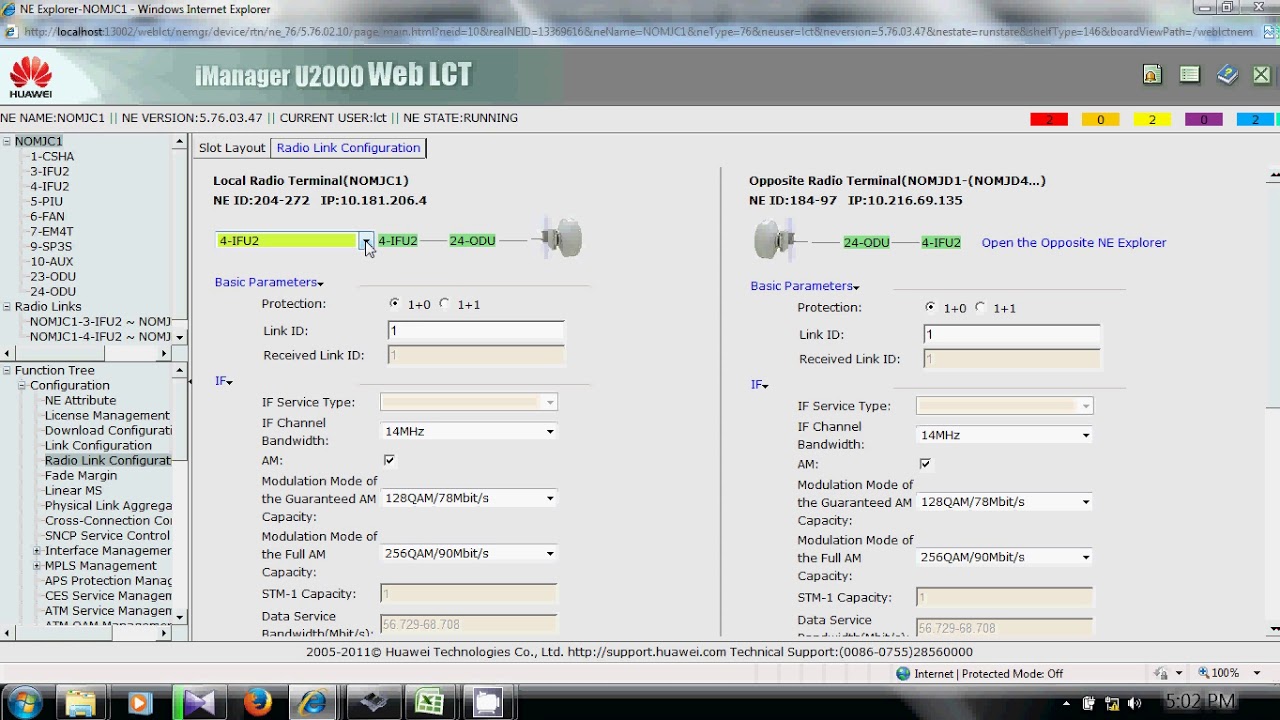Open the screen recorder taskbar icon
1280x720 pixels.
pos(488,703)
